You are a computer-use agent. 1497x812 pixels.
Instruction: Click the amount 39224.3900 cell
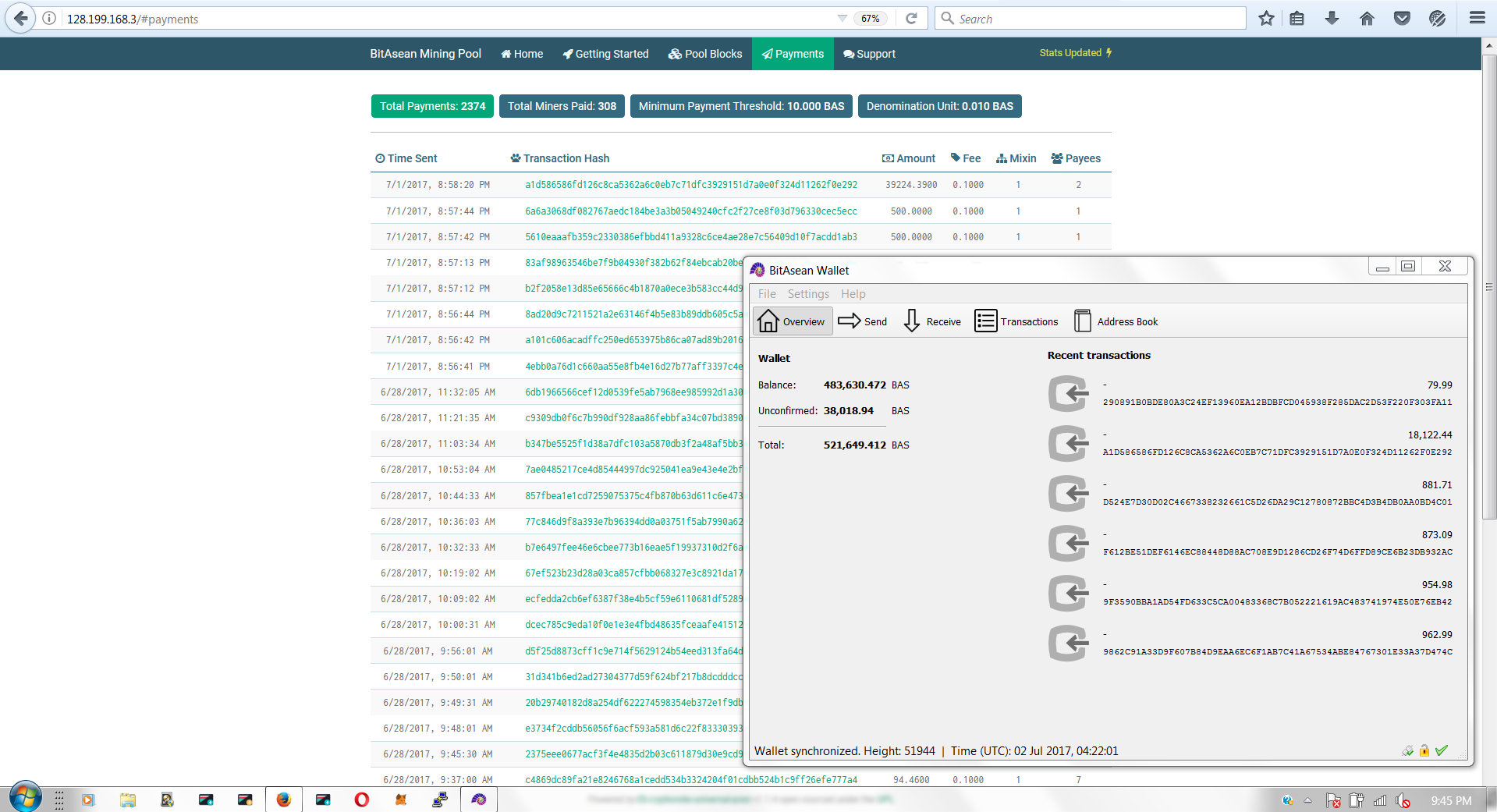(911, 185)
